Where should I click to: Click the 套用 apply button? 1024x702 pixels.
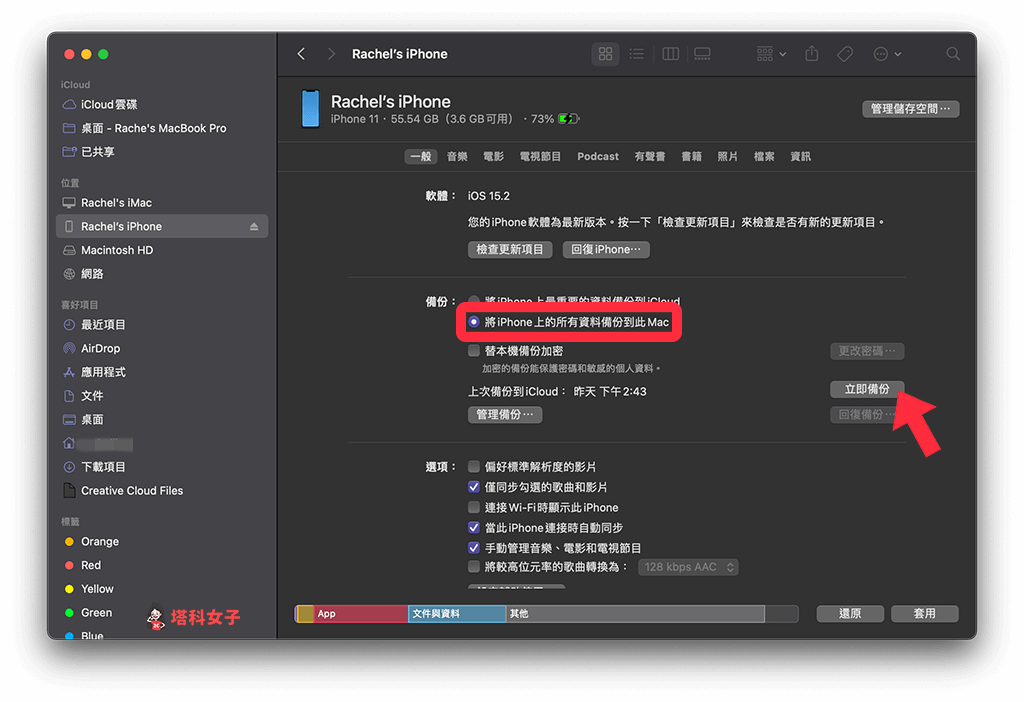(925, 613)
